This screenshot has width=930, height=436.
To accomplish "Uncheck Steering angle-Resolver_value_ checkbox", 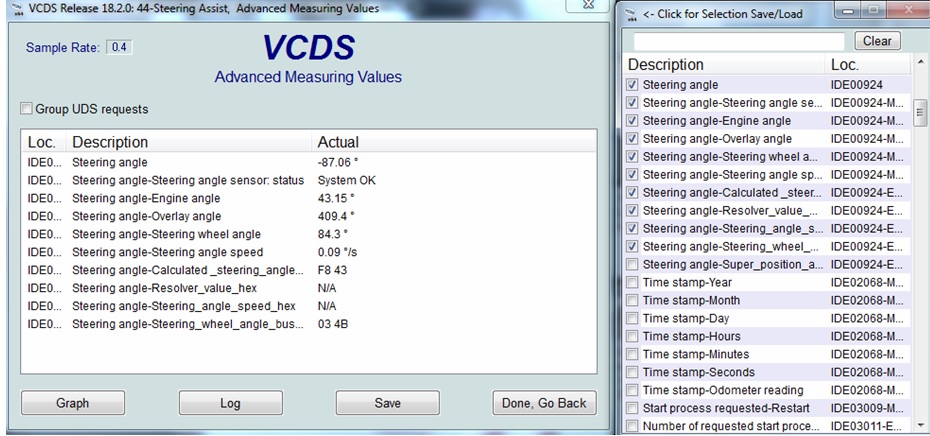I will (x=632, y=210).
